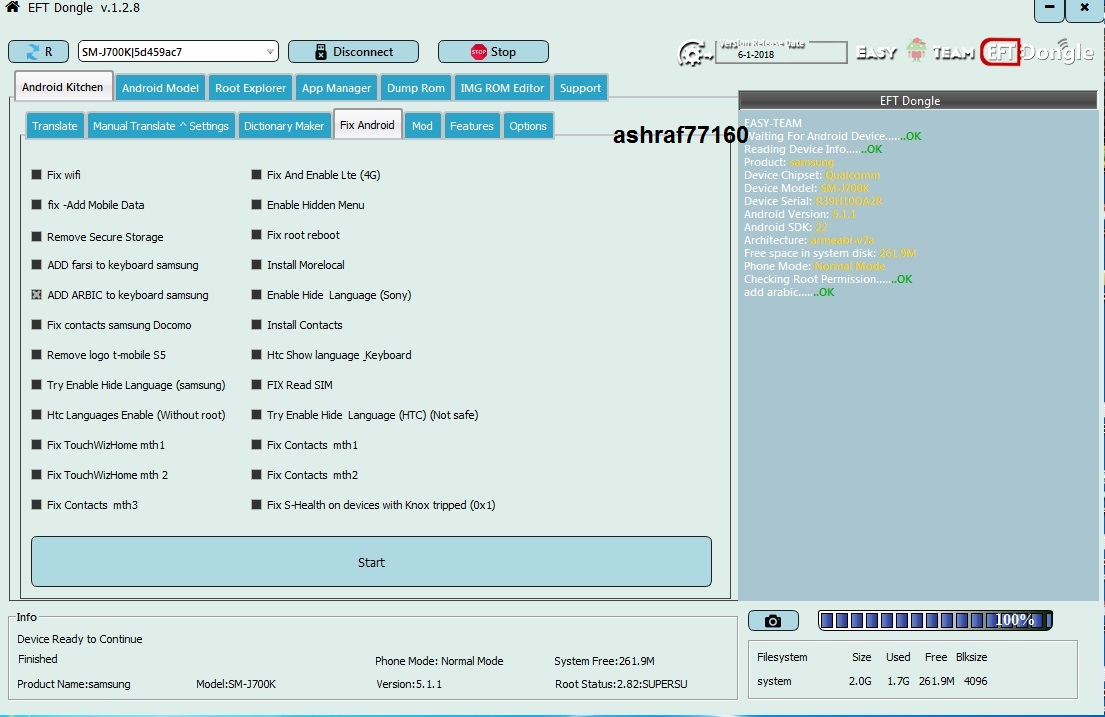
Task: Open Manual Translate ^ Settings sub-tab
Action: point(161,125)
